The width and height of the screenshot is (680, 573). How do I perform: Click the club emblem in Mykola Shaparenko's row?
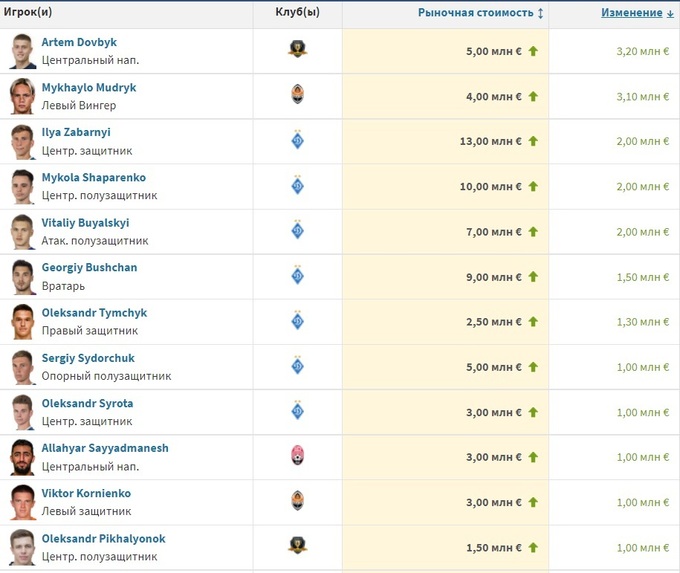pos(297,186)
